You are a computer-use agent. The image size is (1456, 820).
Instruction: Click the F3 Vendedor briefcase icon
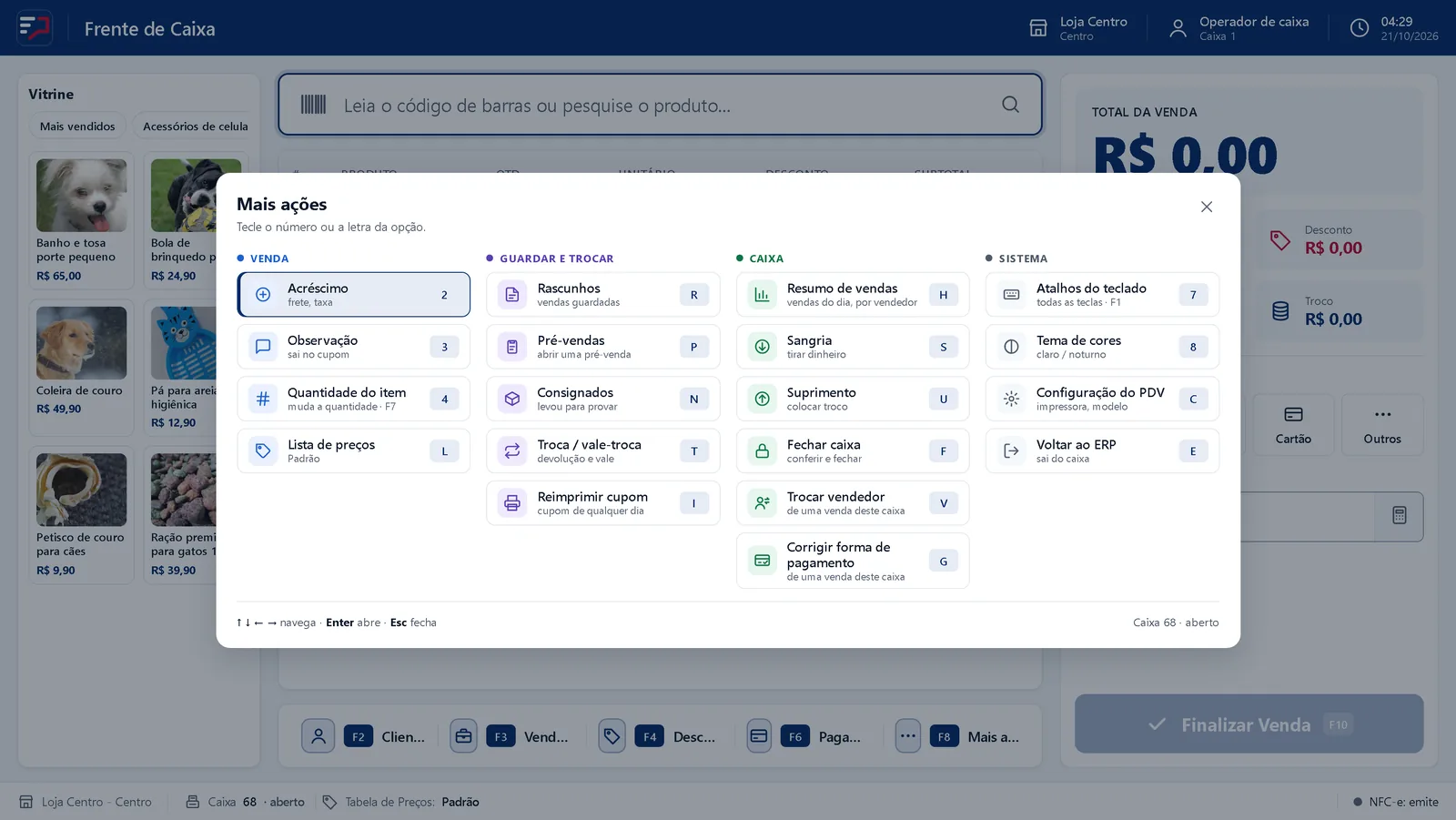click(464, 736)
